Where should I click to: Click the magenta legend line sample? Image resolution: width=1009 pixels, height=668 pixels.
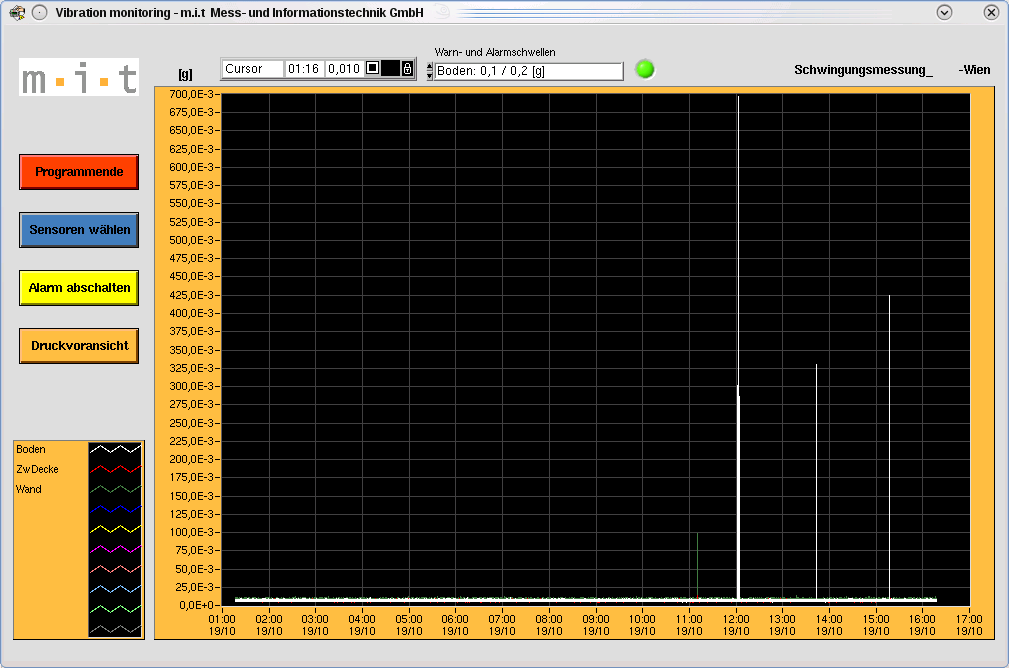point(115,549)
